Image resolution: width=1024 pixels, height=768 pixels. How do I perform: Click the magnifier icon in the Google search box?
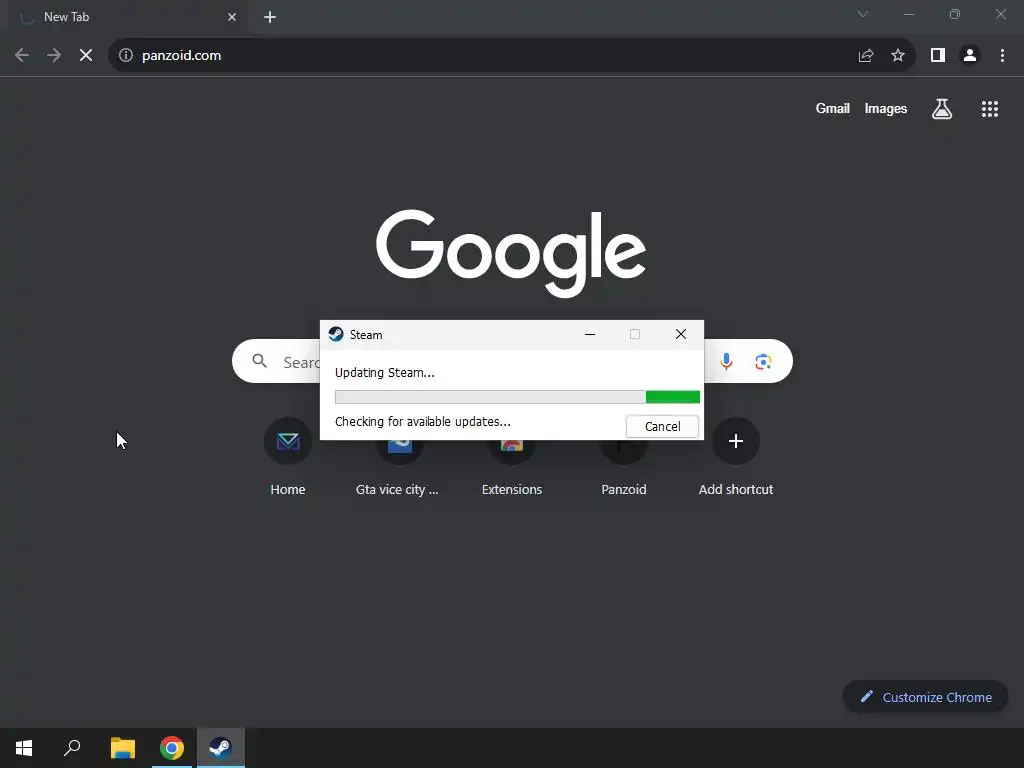259,361
